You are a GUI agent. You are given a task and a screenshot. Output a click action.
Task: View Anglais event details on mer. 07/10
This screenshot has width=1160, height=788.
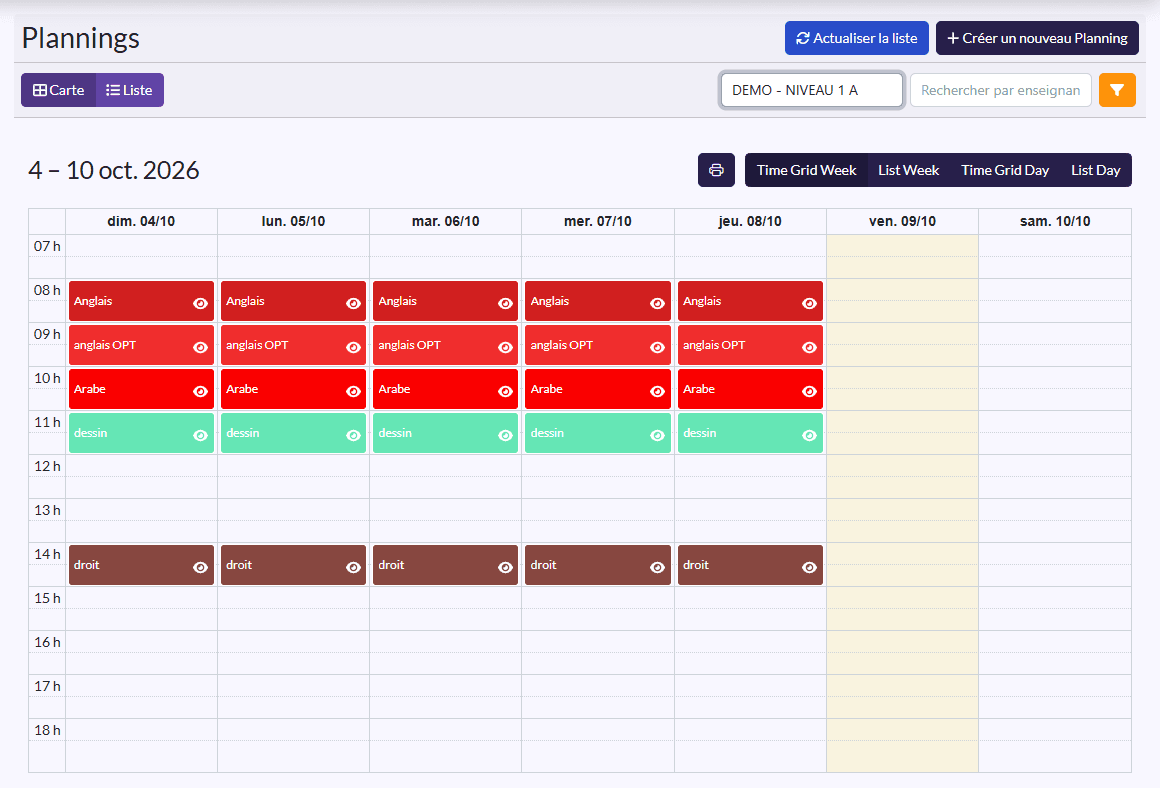point(657,303)
